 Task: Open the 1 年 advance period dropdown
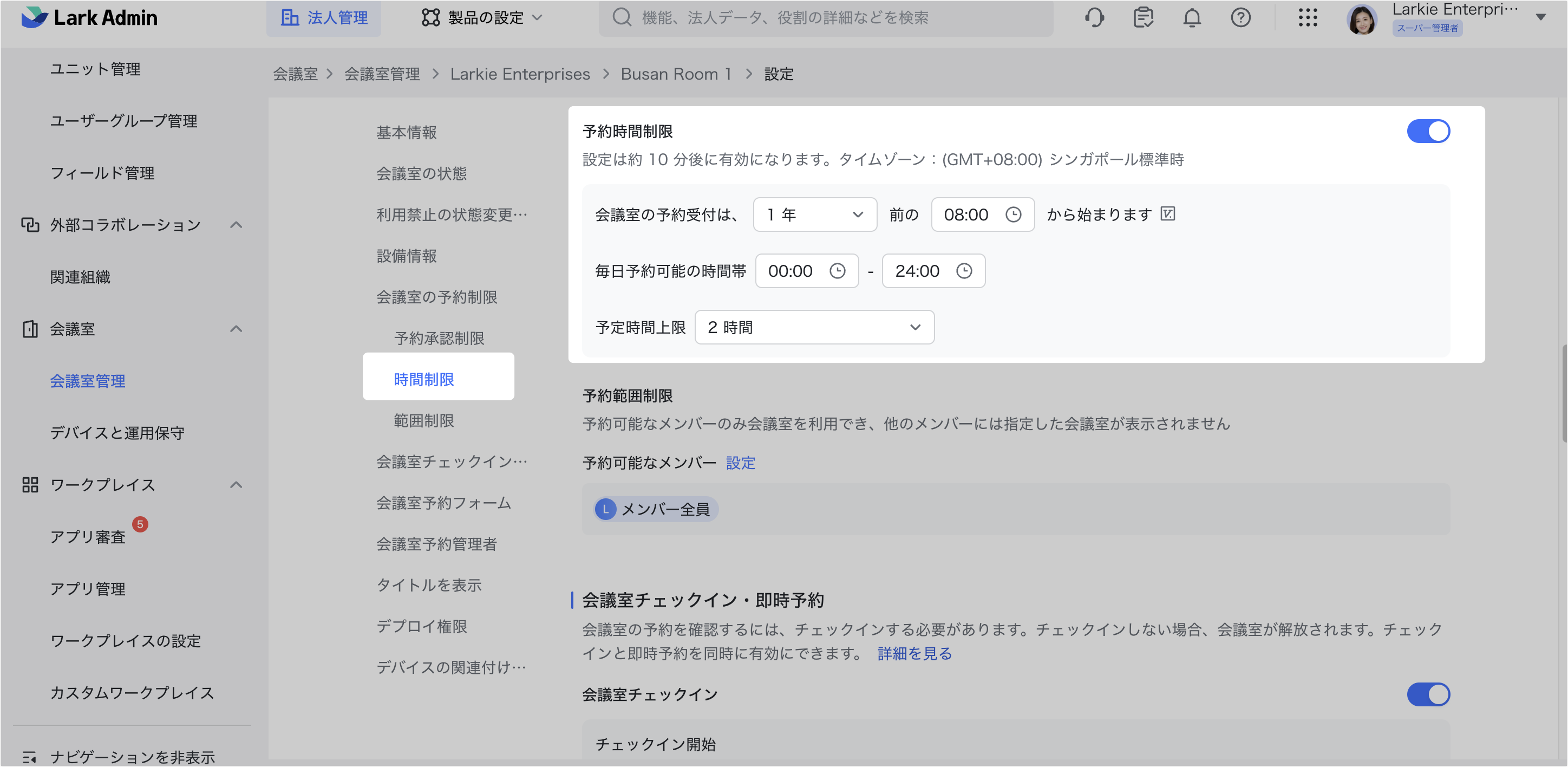tap(814, 214)
